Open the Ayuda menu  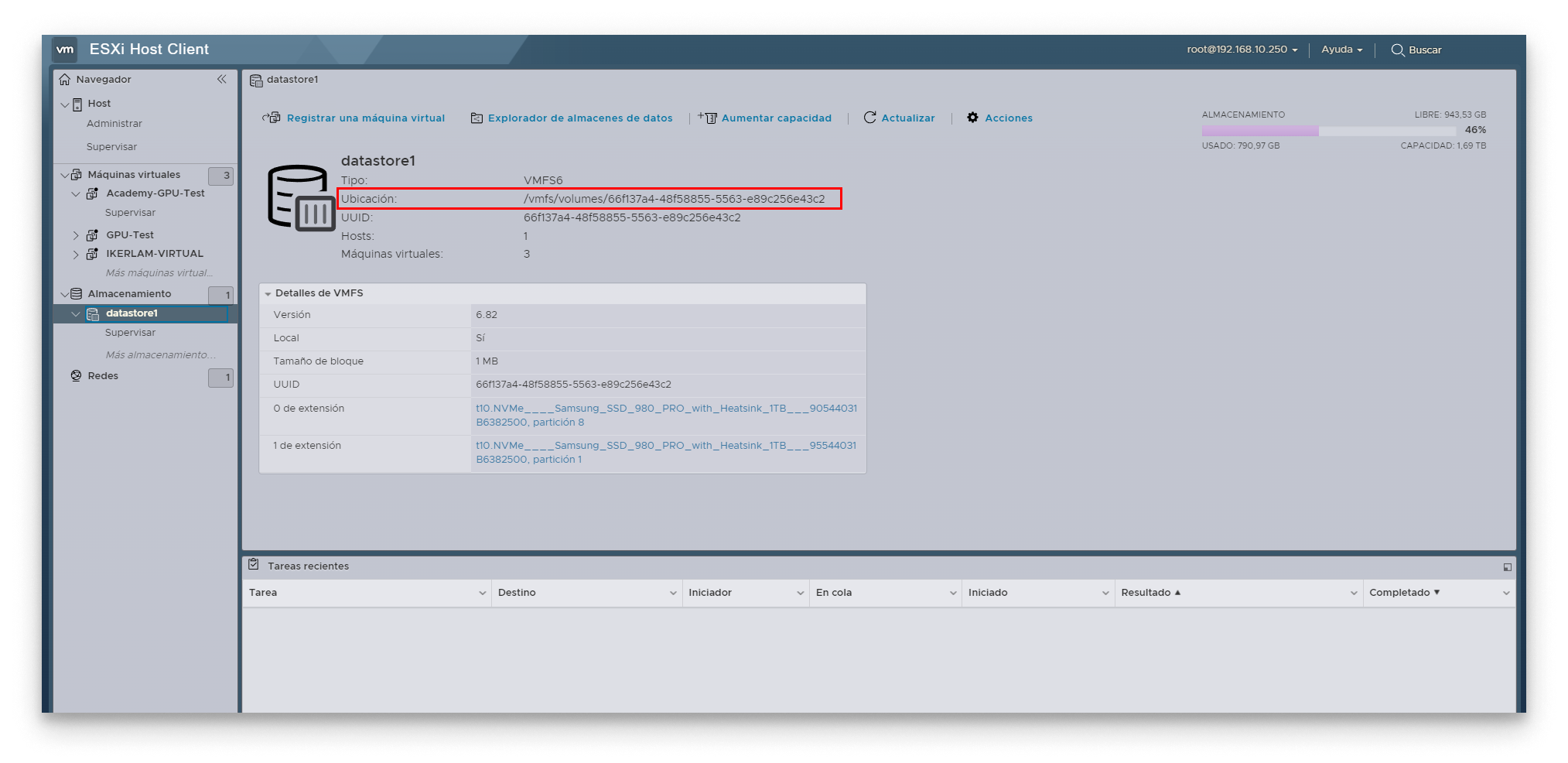click(x=1341, y=50)
